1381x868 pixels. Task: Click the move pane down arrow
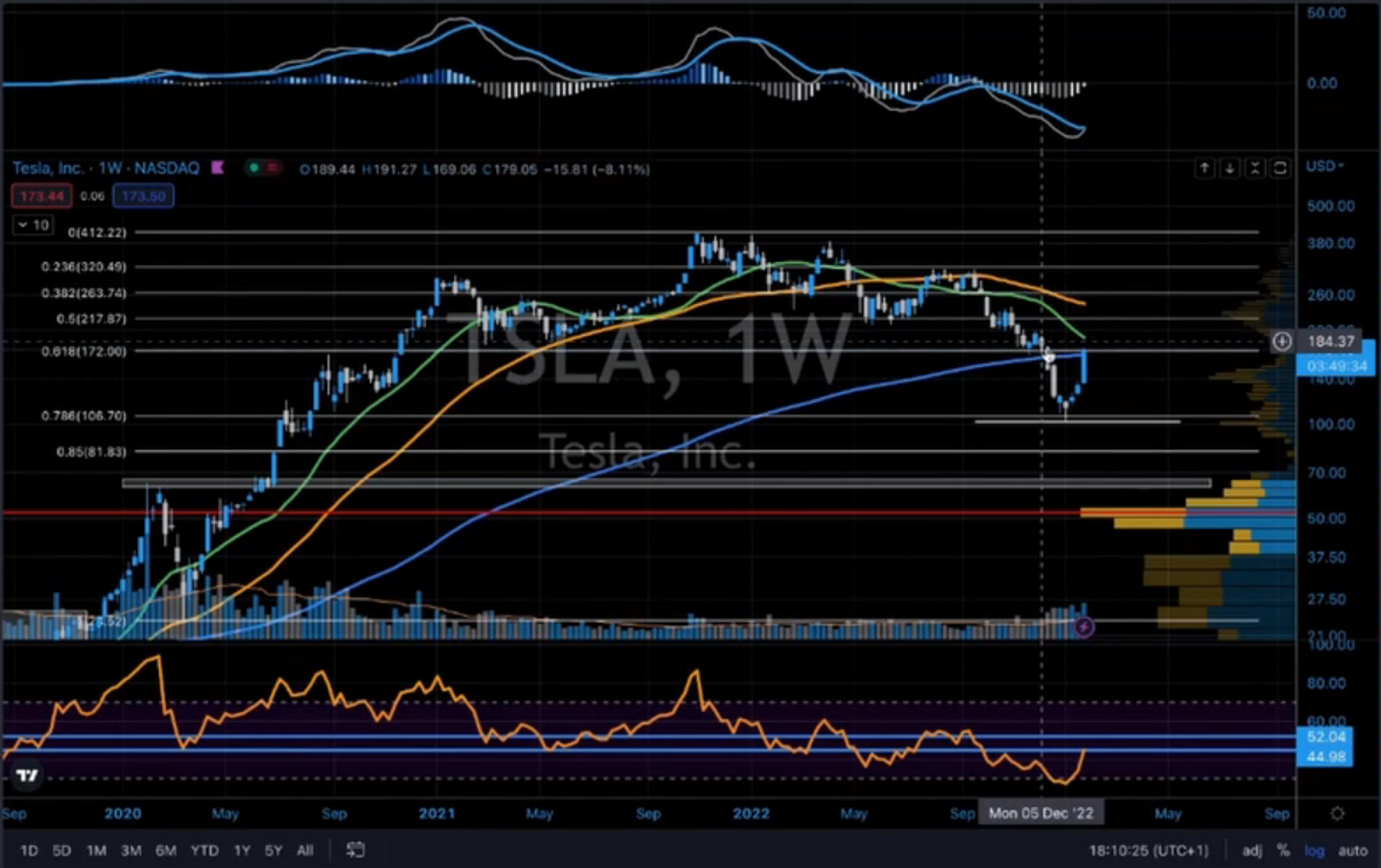tap(1229, 169)
